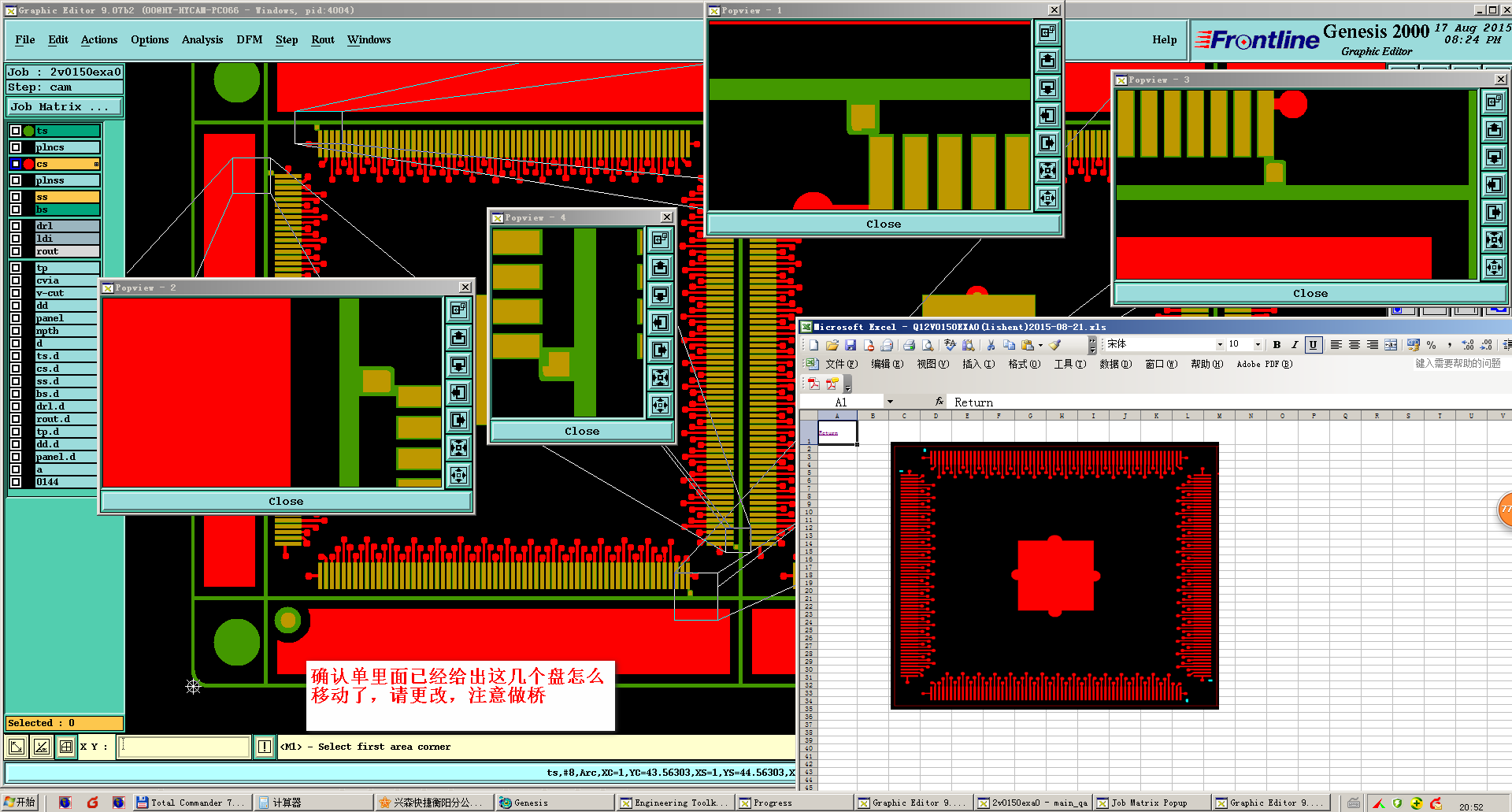
Task: Click Excel Format Painter brush icon
Action: (x=1055, y=345)
